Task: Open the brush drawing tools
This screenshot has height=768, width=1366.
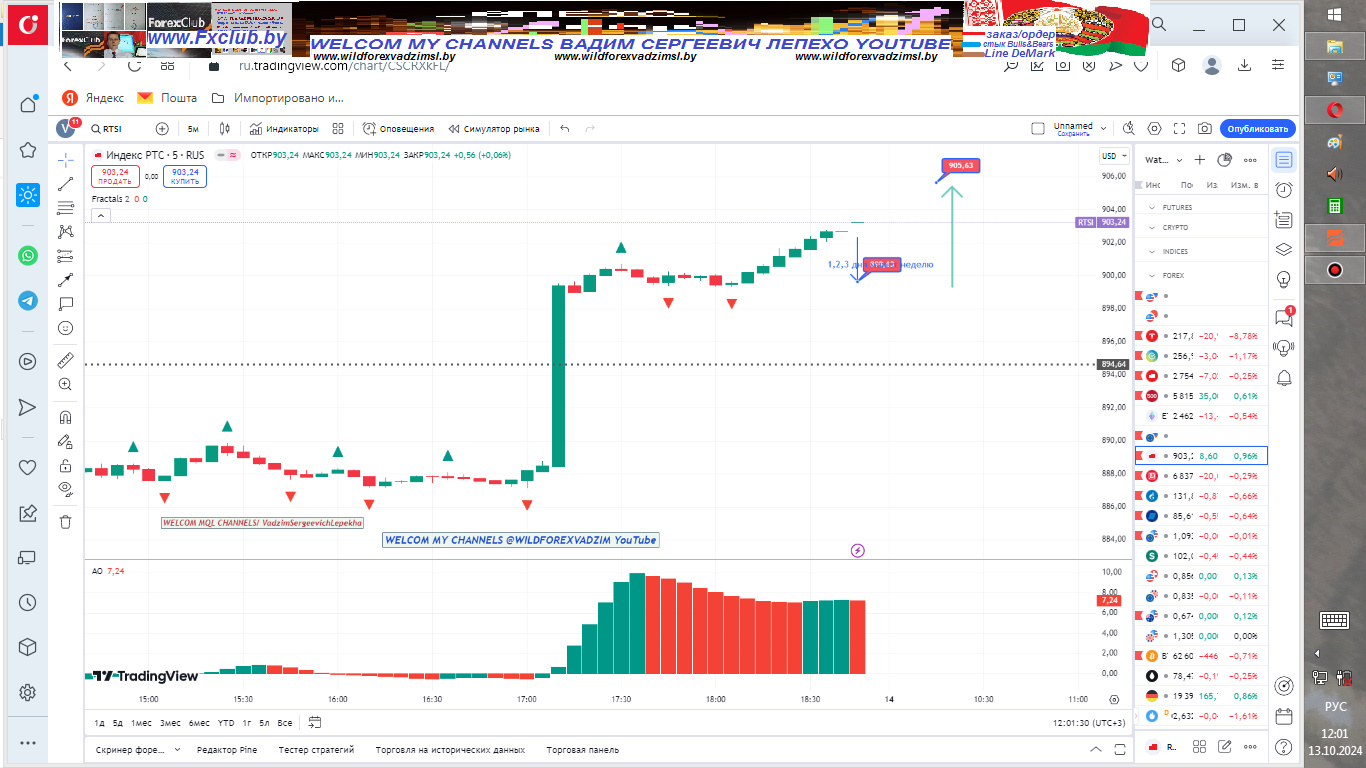Action: 65,280
